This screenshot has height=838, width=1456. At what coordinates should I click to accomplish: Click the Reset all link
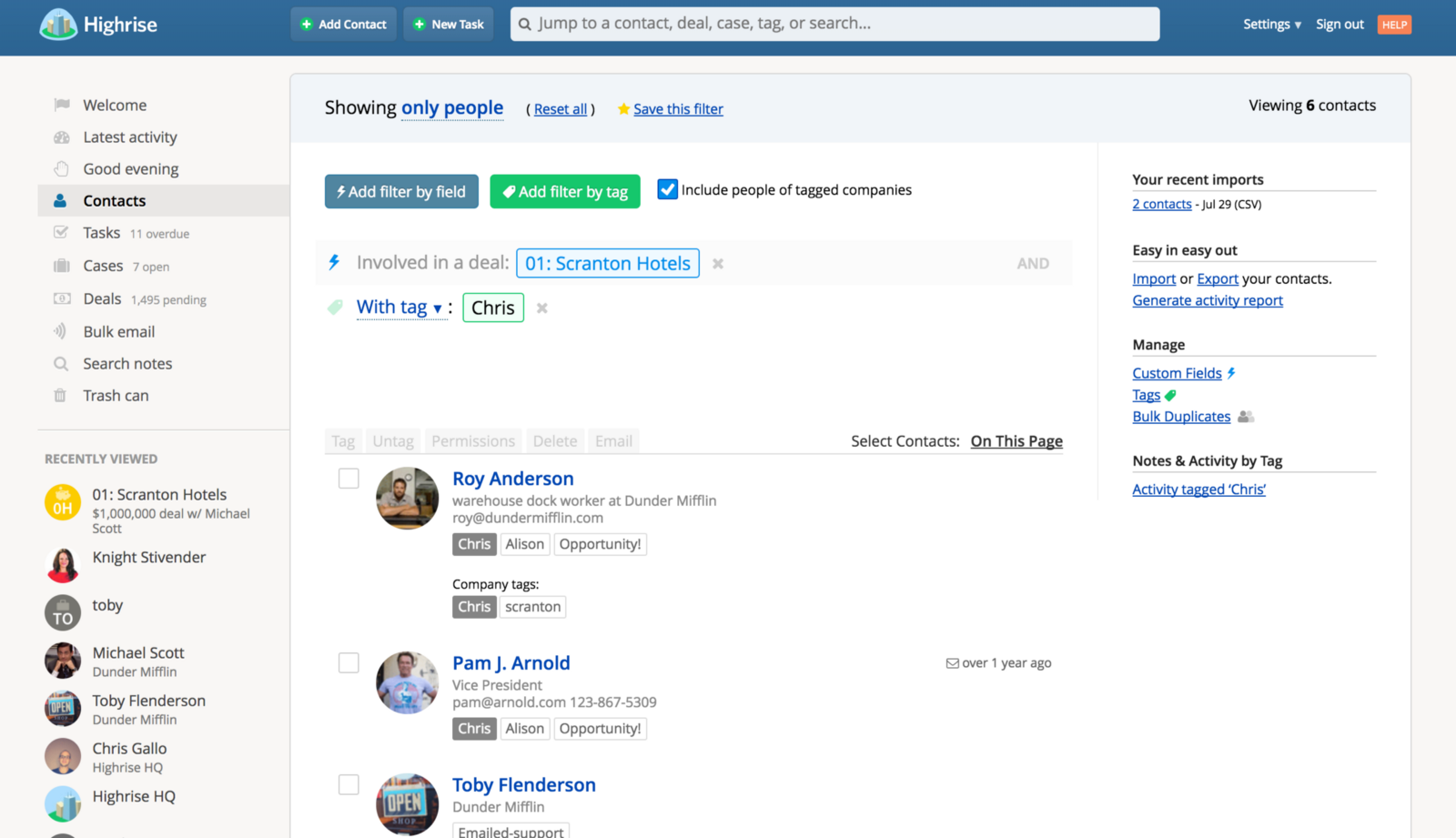pos(561,109)
